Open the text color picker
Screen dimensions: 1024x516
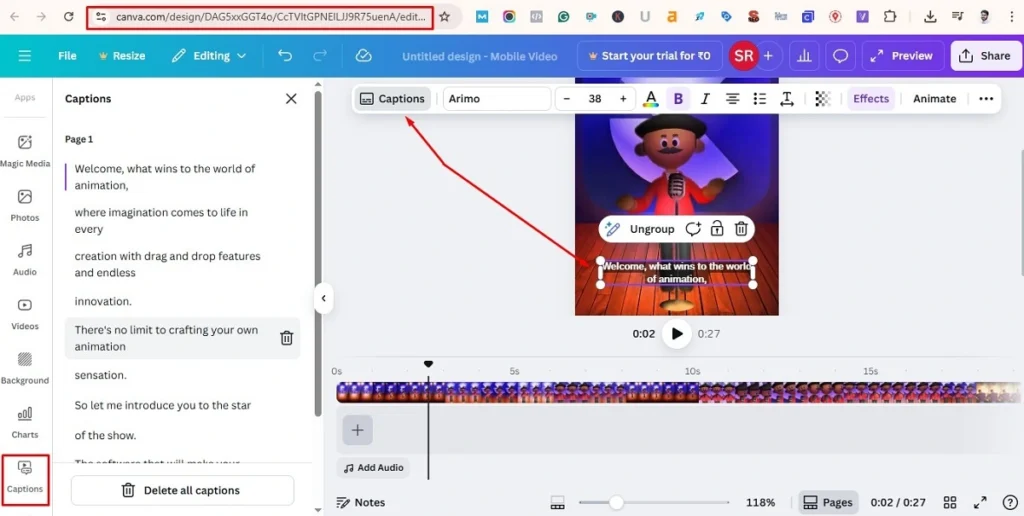(650, 99)
